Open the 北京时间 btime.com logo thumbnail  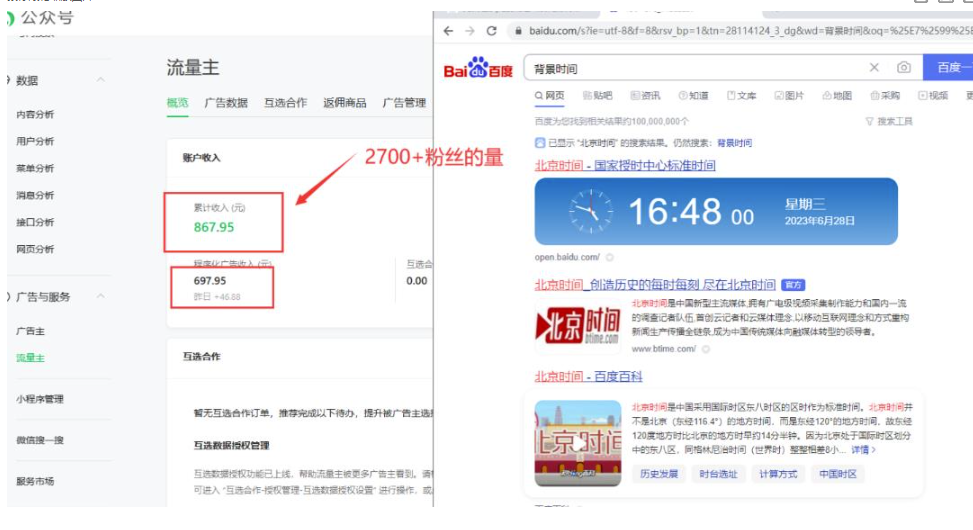[578, 326]
